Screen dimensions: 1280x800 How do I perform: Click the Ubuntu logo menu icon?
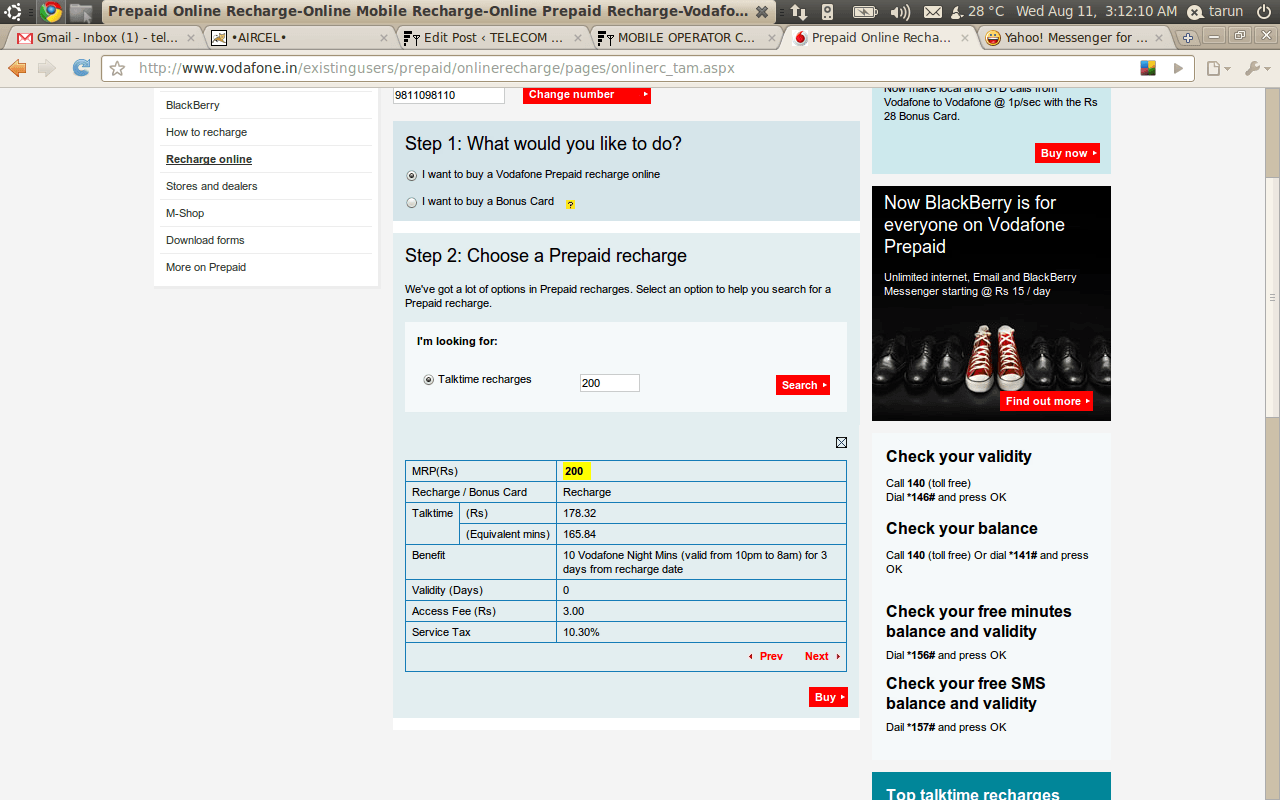coord(14,12)
